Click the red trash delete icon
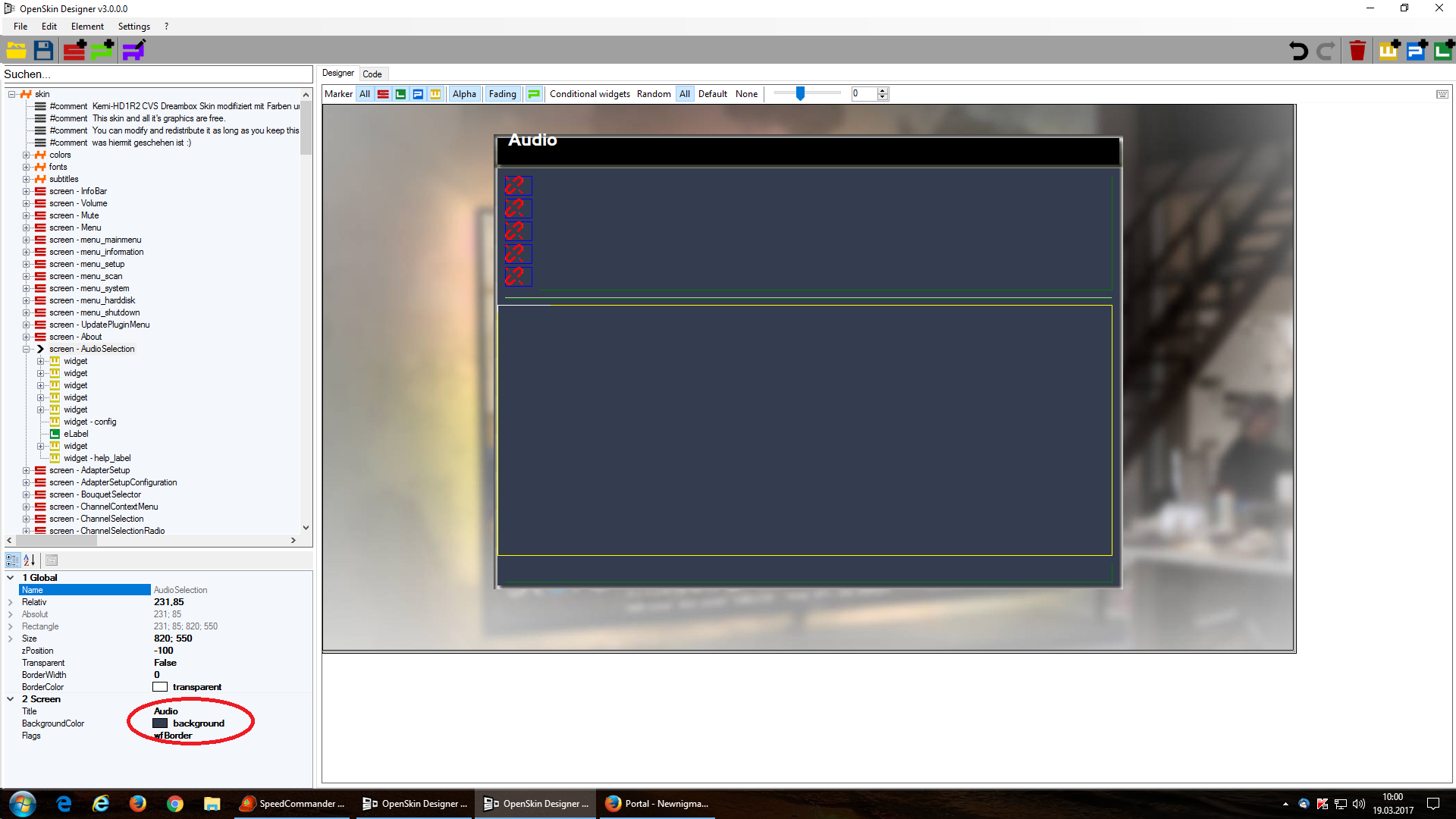 click(1357, 51)
